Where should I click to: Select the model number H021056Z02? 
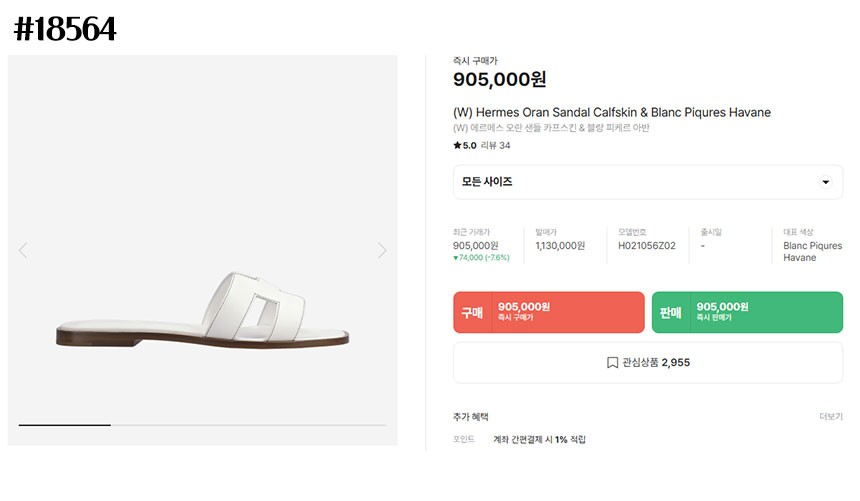646,246
